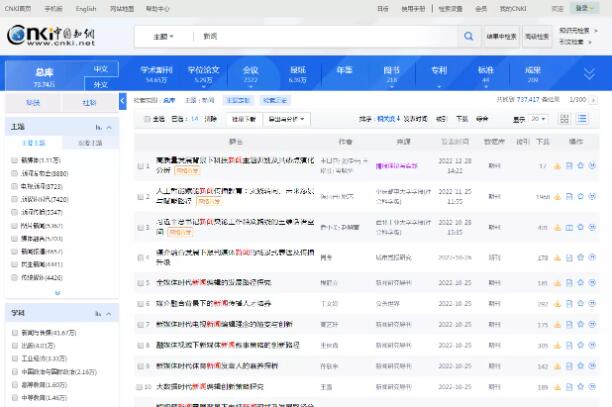Collapse left sidebar with blue arrow
This screenshot has height=407, width=612.
[x=122, y=101]
